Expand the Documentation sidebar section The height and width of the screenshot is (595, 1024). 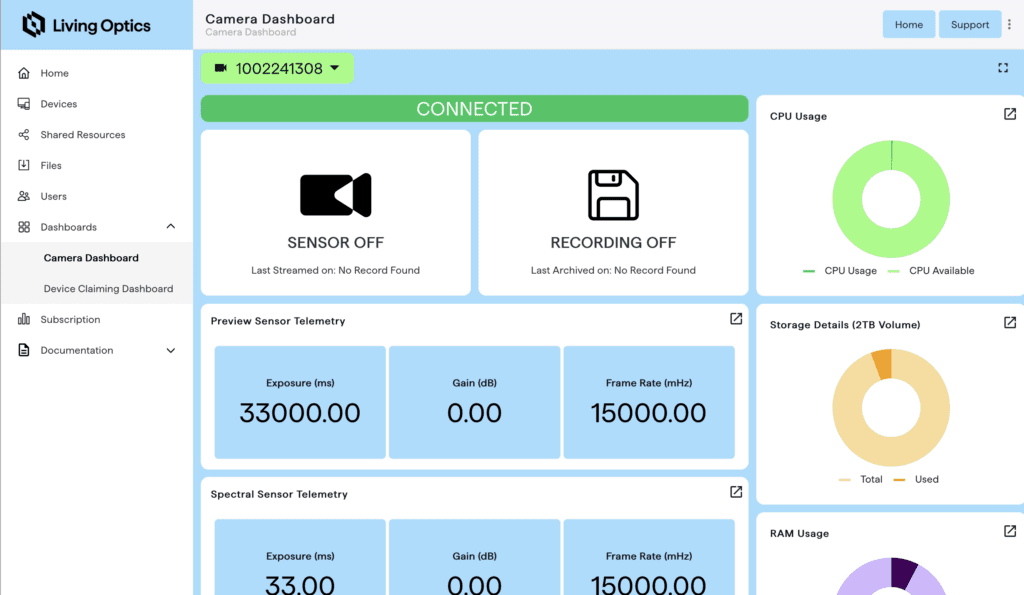[170, 351]
